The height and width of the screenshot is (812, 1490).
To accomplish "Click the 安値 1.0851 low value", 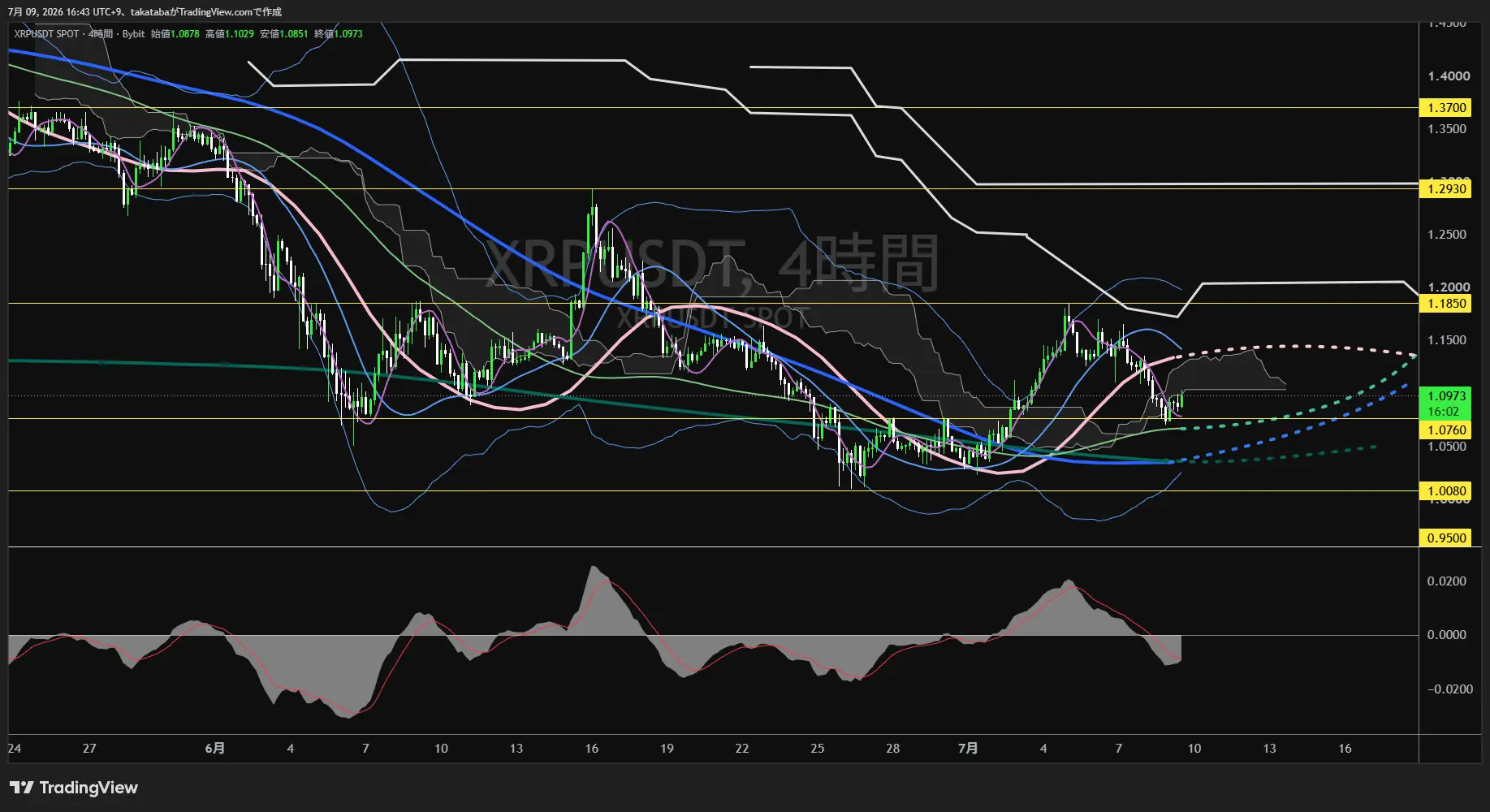I will [284, 34].
